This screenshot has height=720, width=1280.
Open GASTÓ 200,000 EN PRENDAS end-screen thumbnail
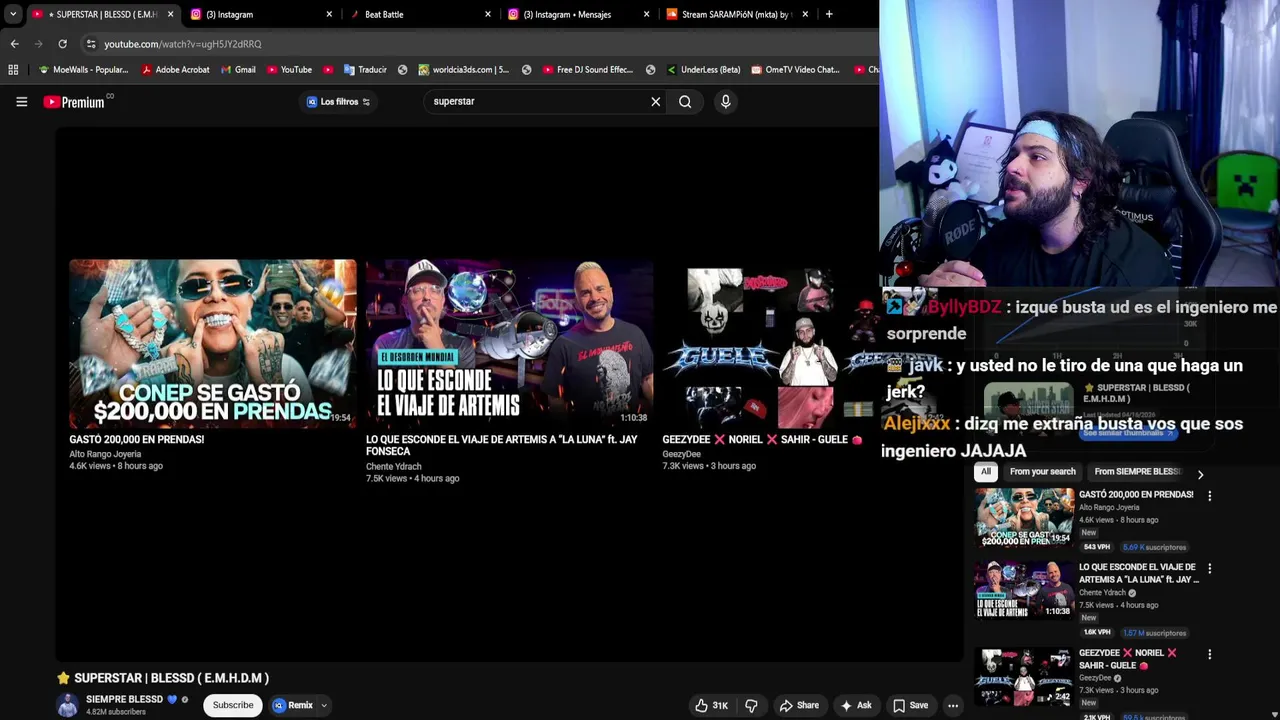212,344
